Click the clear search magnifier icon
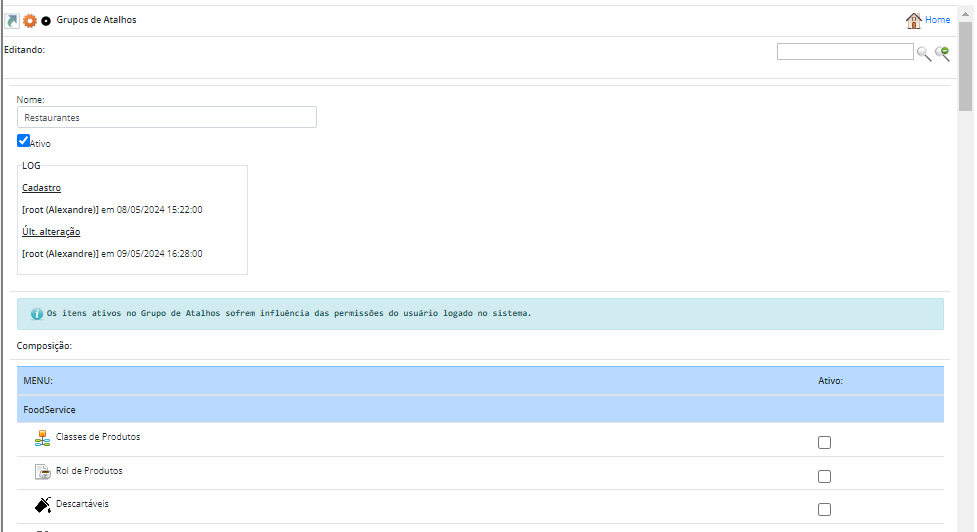977x532 pixels. [x=942, y=53]
